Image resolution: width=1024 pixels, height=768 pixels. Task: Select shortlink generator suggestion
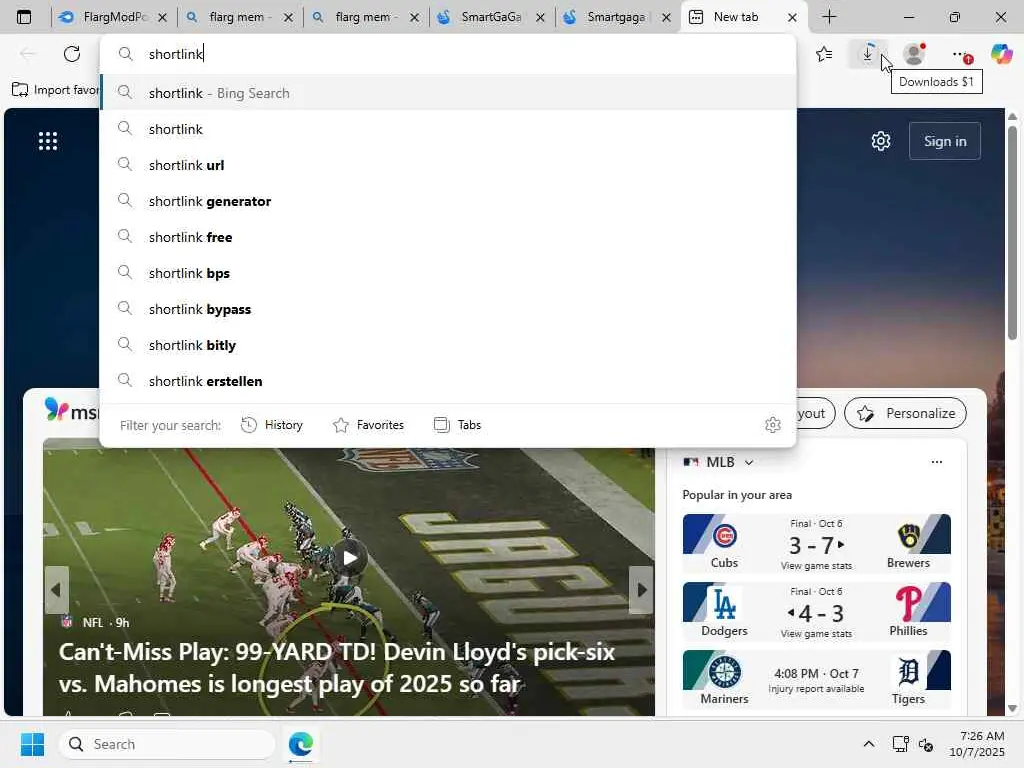449,201
